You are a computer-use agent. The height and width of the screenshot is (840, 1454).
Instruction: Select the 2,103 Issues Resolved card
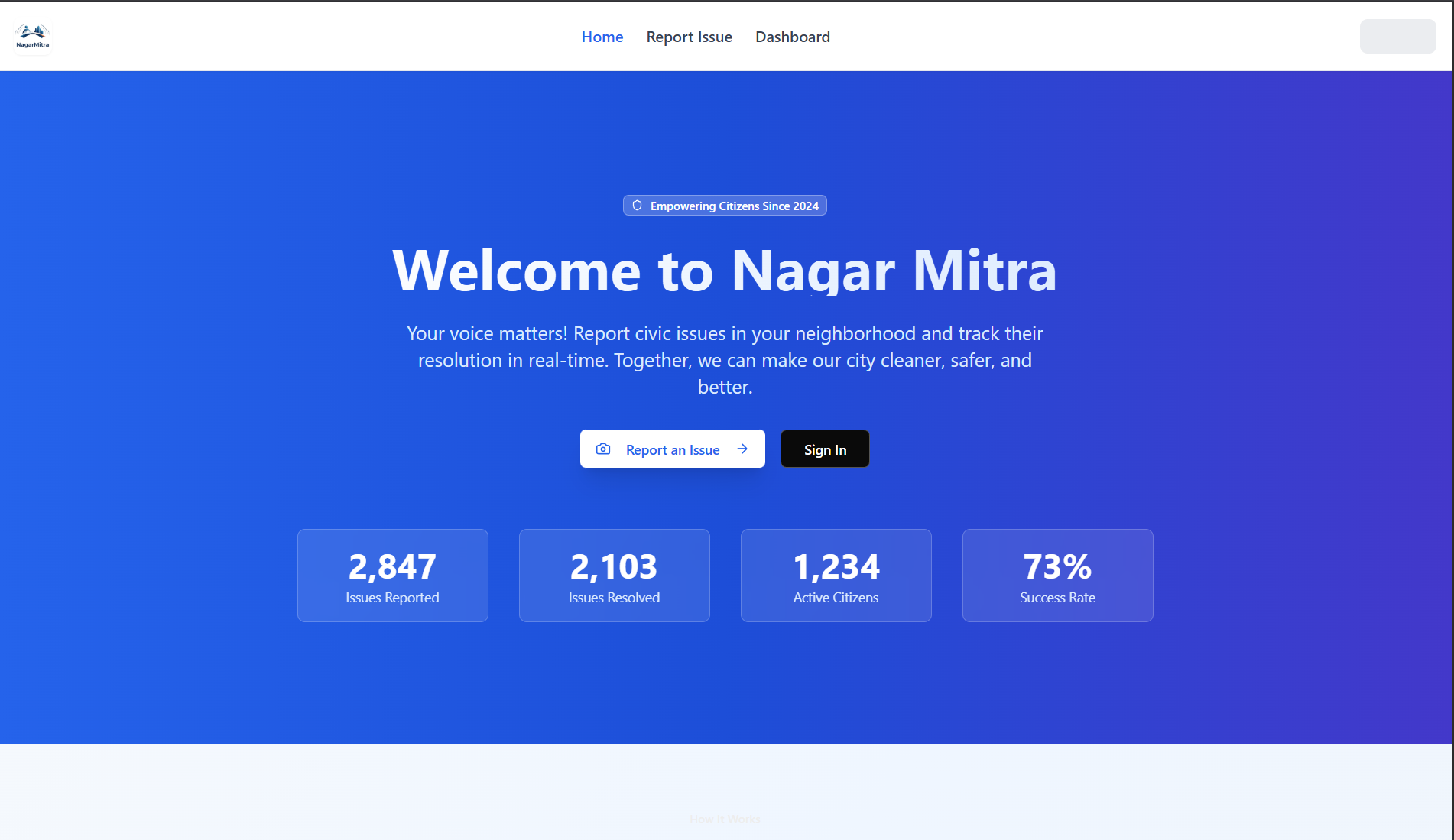(614, 576)
